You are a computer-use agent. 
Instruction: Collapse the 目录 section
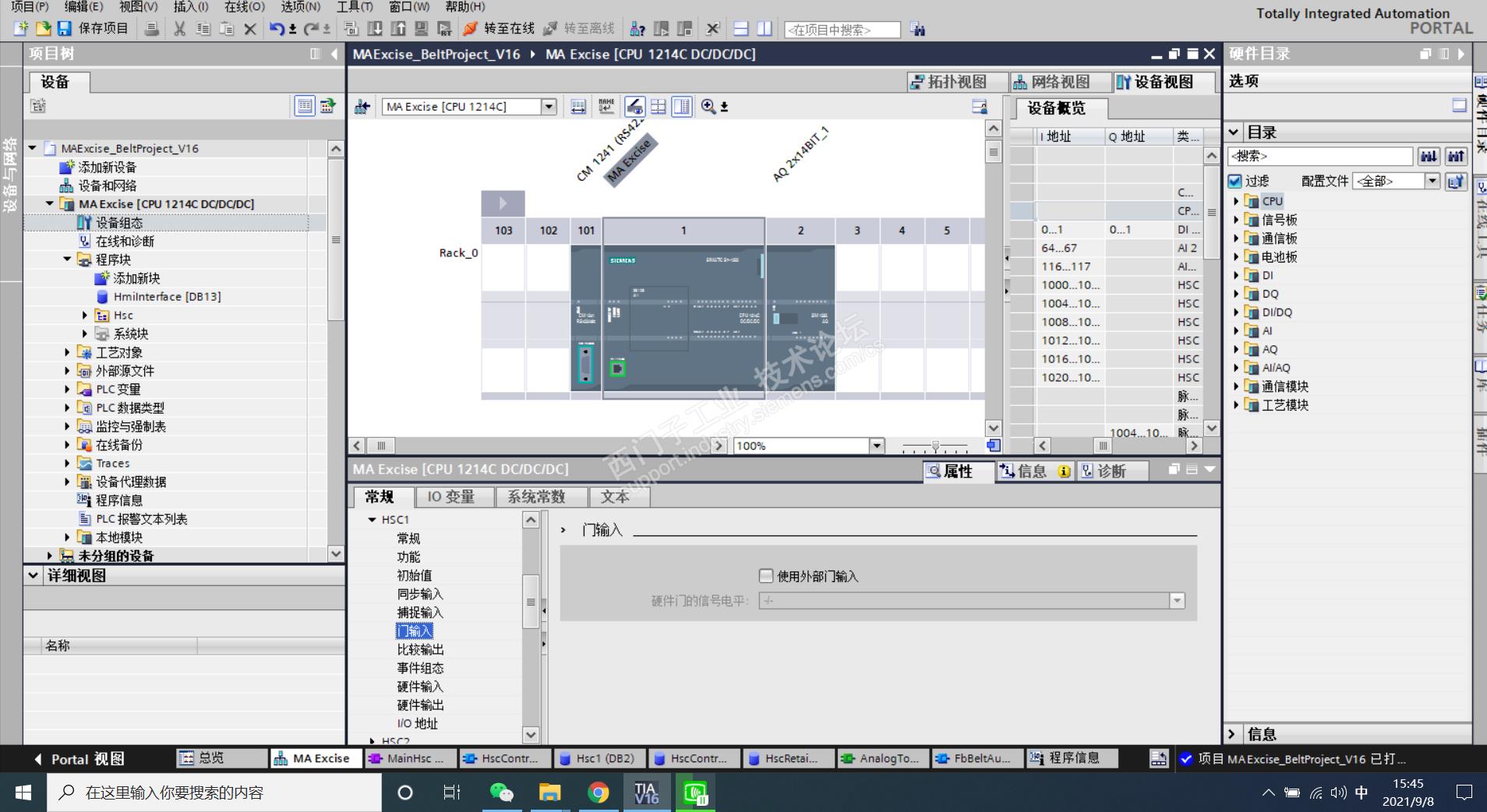click(1234, 132)
